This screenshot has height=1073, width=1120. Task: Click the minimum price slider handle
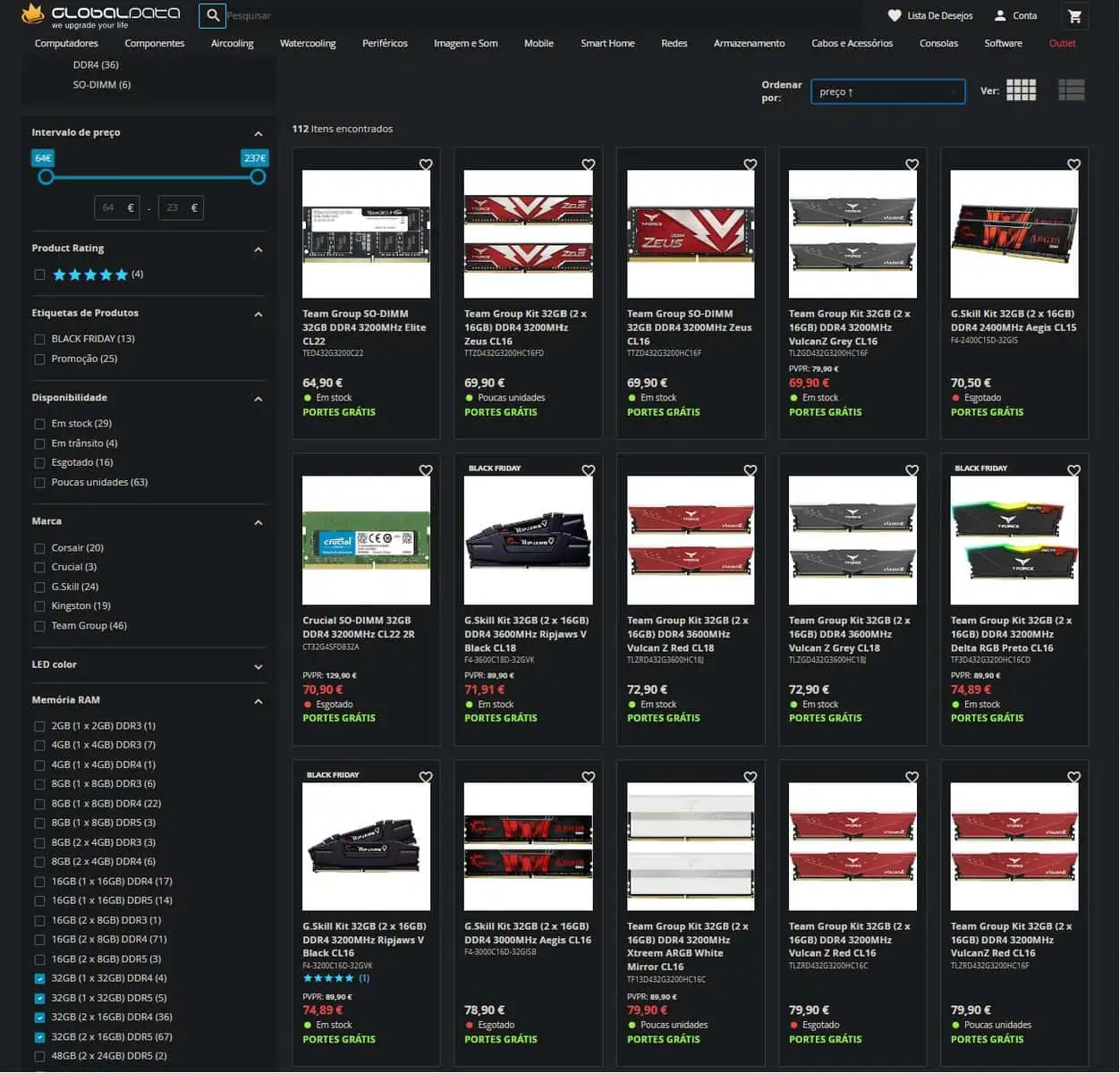click(46, 177)
